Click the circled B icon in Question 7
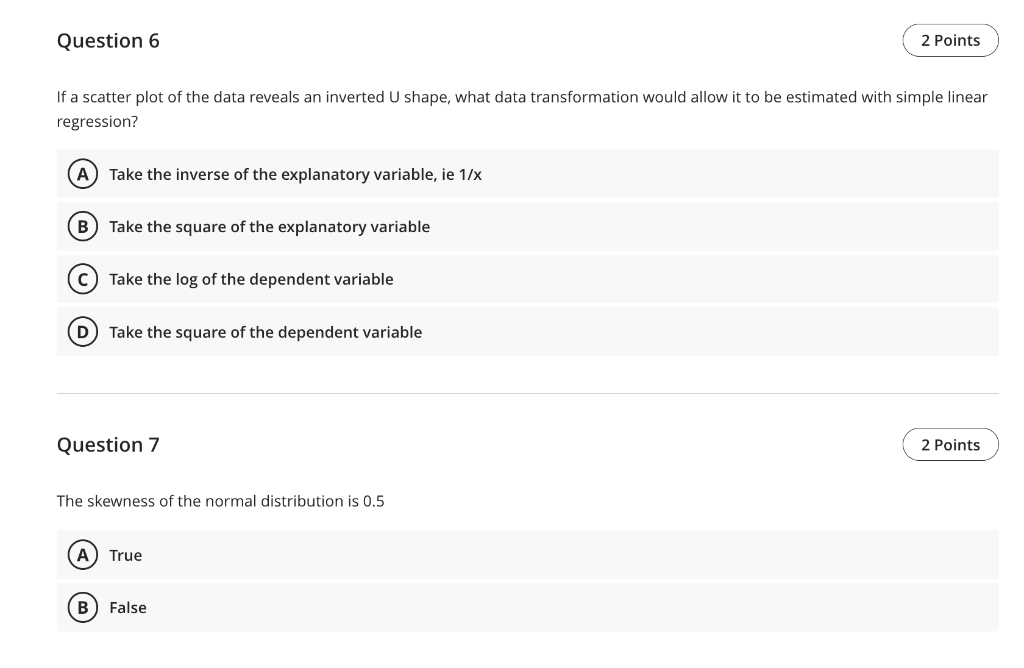Viewport: 1024px width, 668px height. click(x=81, y=607)
